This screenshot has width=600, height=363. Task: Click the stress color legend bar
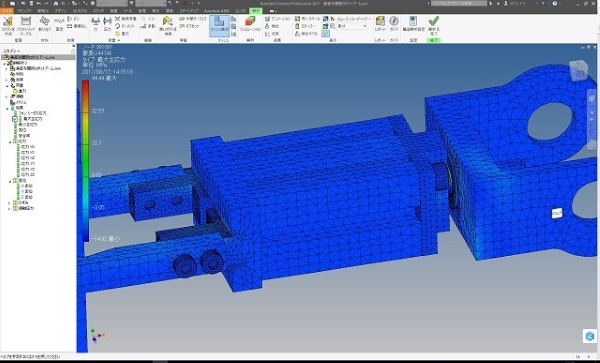click(85, 161)
